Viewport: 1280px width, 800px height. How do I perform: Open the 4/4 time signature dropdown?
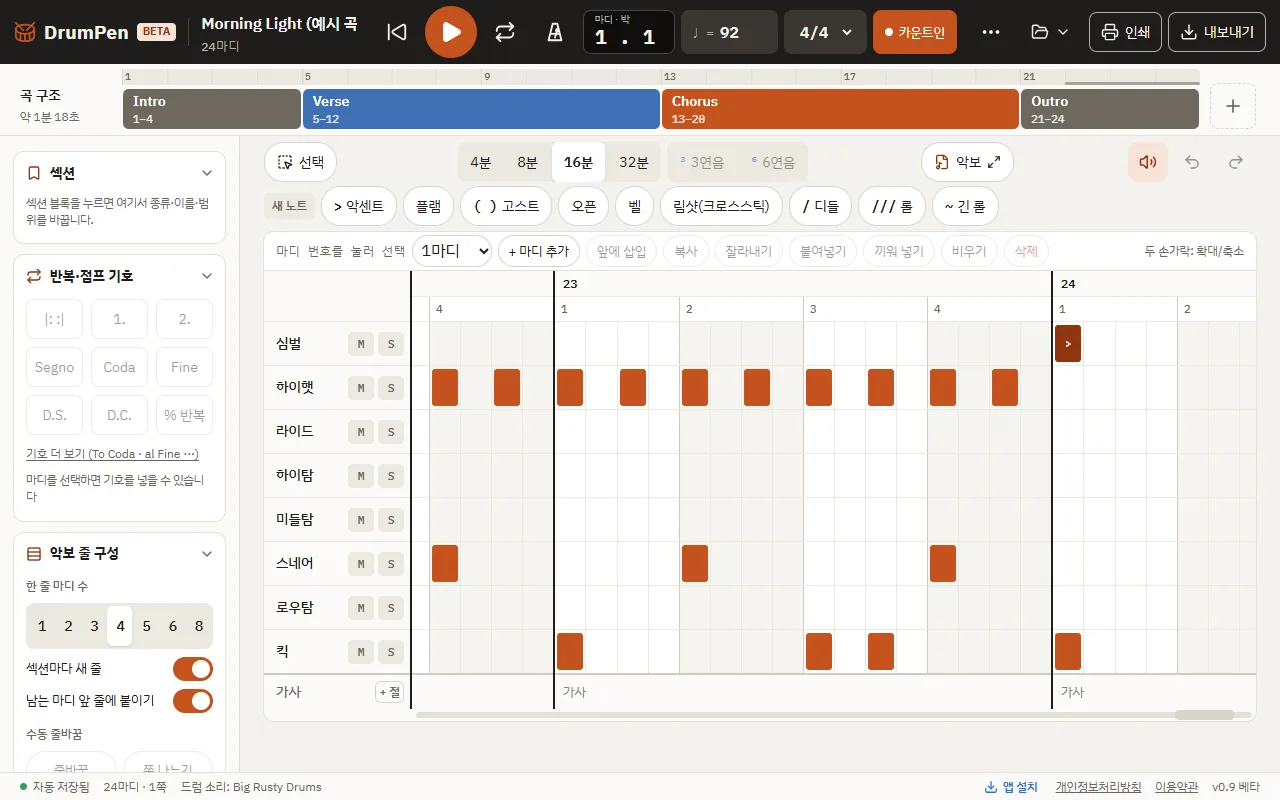825,32
